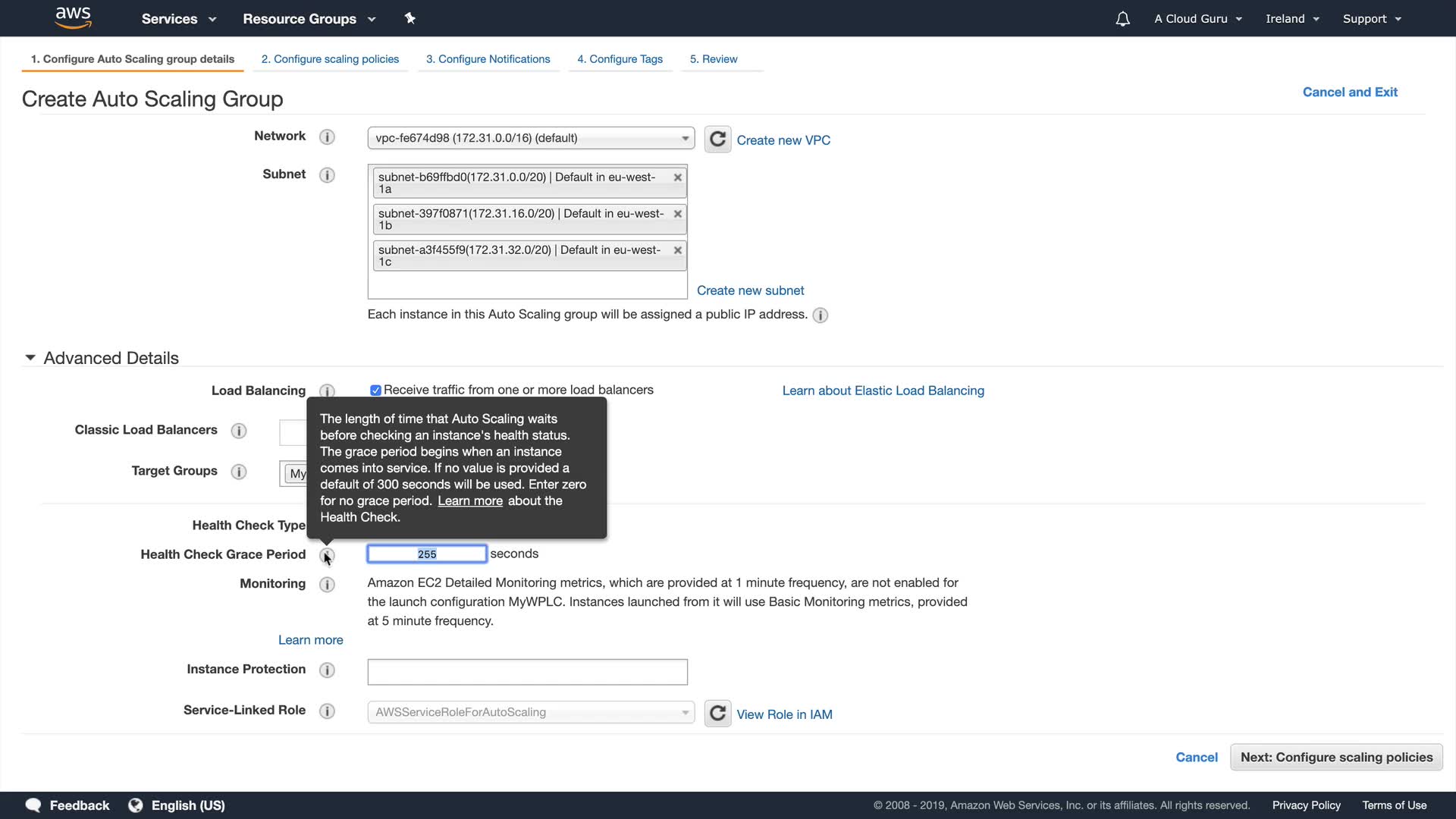Viewport: 1456px width, 819px height.
Task: Remove subnet eu-west-1a with its X
Action: tap(678, 177)
